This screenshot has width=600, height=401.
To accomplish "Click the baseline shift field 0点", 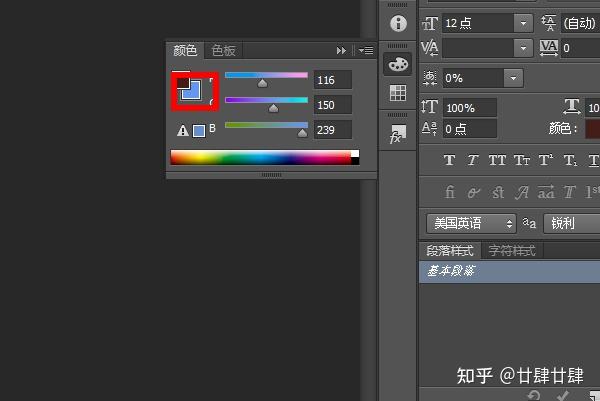I will [470, 129].
